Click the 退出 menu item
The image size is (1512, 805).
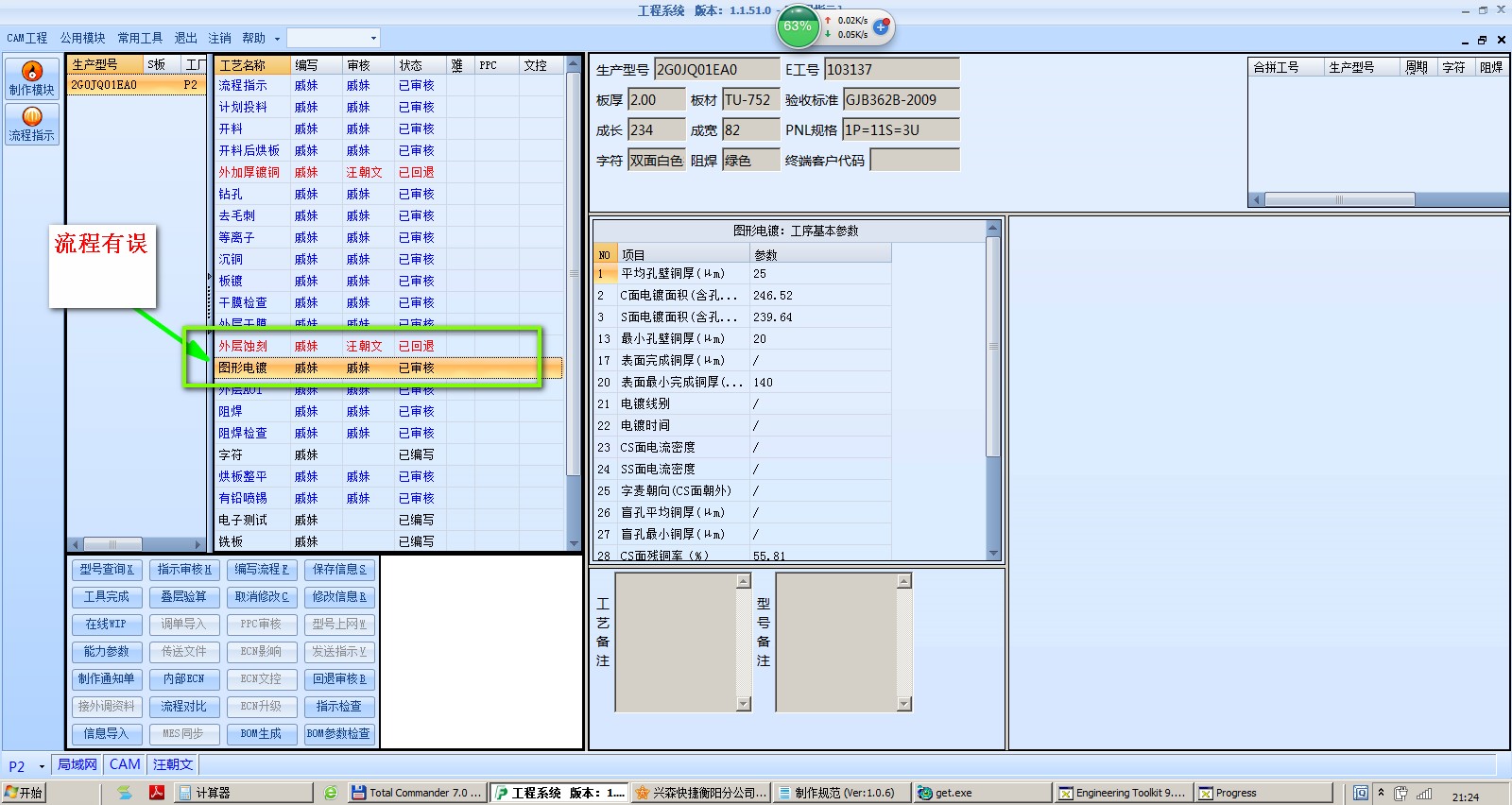coord(186,38)
